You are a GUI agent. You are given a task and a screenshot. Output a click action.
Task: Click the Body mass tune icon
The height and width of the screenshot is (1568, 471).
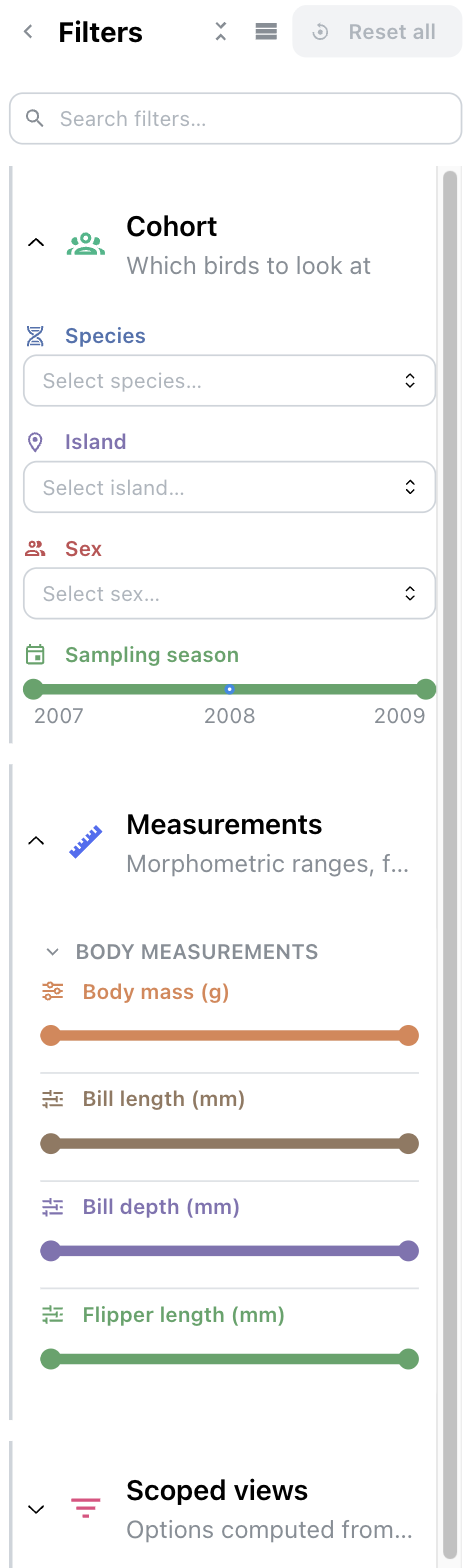(x=53, y=992)
